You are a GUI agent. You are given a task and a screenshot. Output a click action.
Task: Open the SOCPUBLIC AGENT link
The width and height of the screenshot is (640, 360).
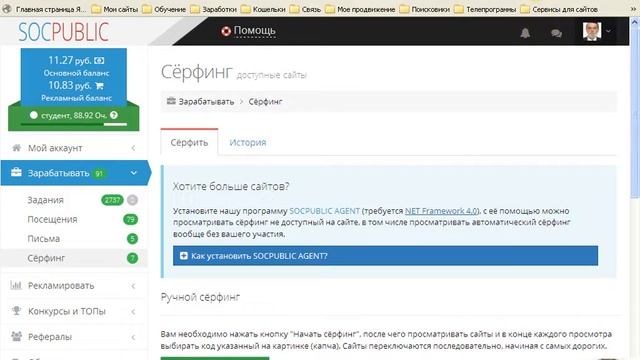tap(324, 211)
